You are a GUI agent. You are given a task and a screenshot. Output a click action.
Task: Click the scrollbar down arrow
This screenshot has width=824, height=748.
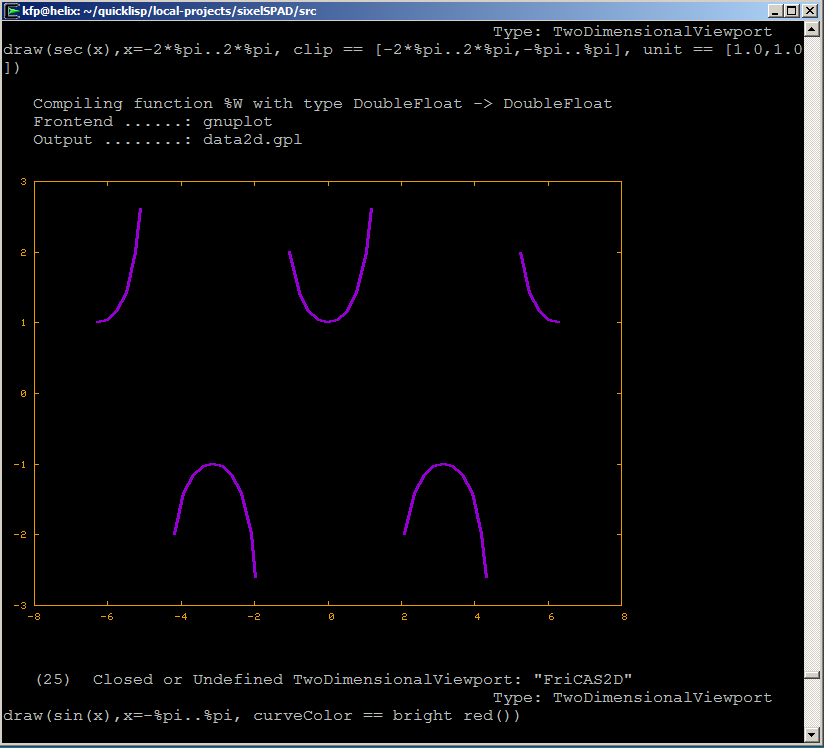tap(812, 736)
